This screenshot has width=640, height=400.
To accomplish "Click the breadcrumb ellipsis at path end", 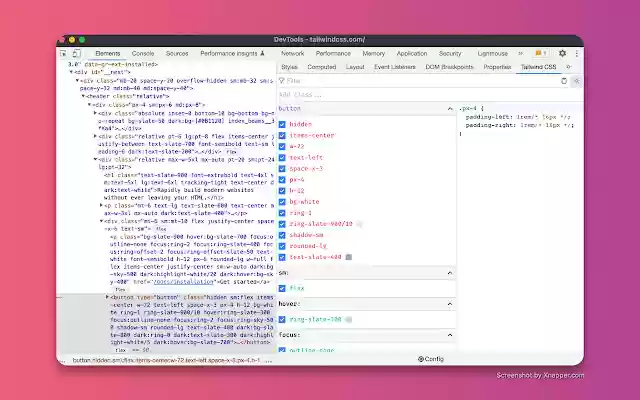I will pos(269,361).
